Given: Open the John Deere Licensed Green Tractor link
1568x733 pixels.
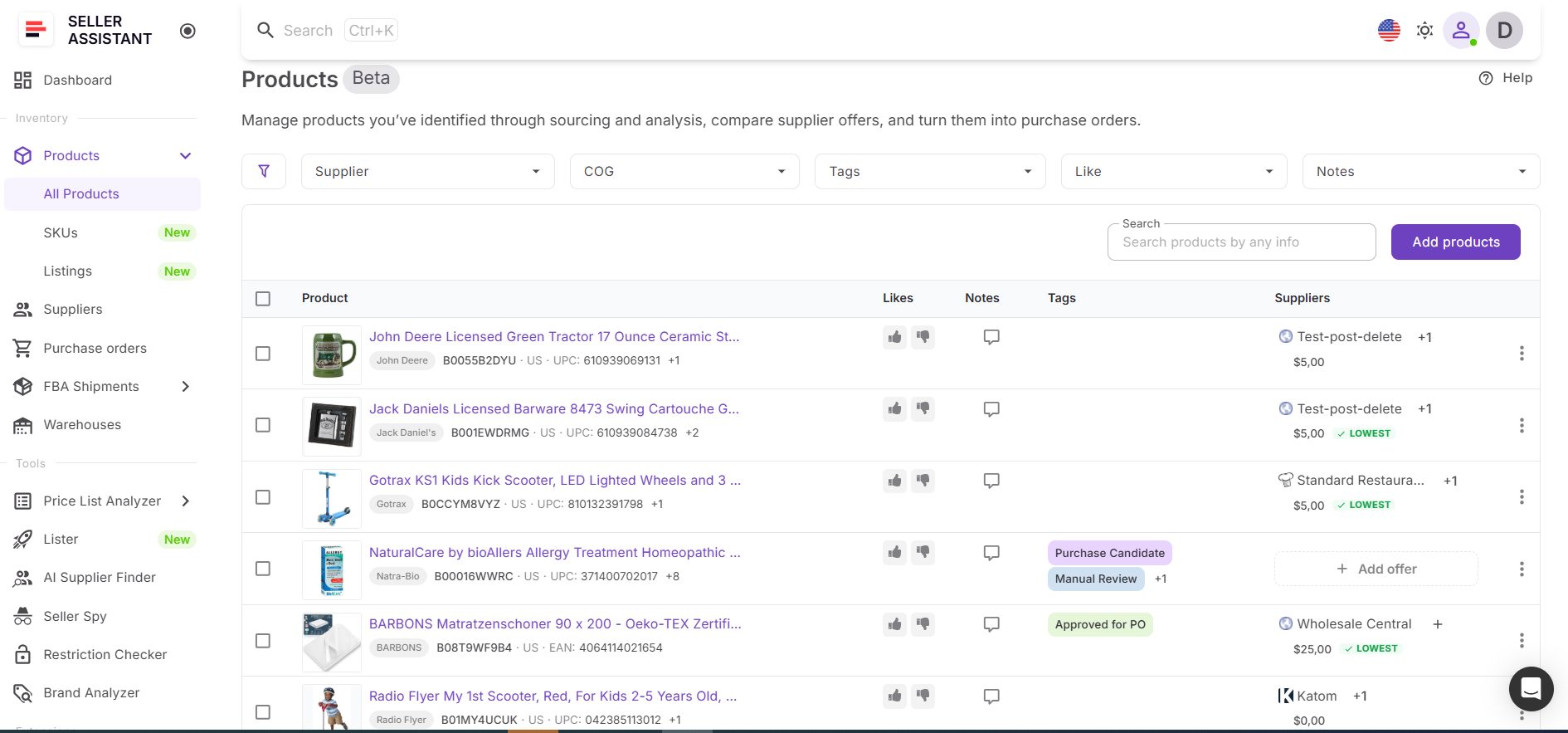Looking at the screenshot, I should coord(554,337).
